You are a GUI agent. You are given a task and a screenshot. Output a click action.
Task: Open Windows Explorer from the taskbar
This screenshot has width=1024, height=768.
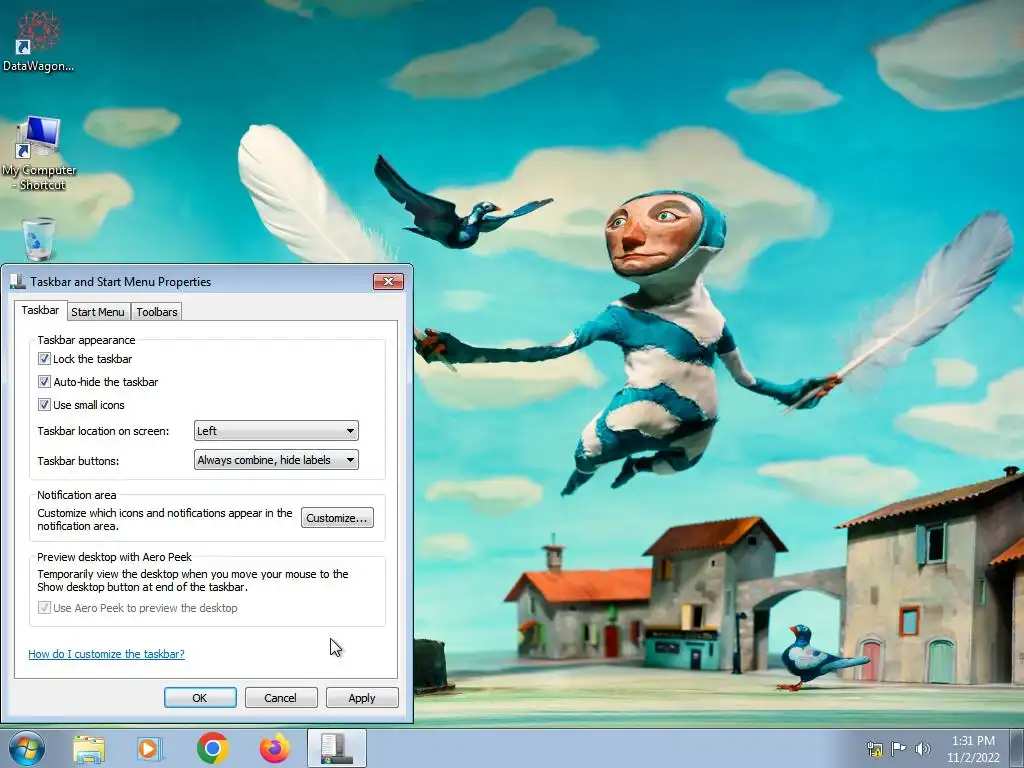88,748
